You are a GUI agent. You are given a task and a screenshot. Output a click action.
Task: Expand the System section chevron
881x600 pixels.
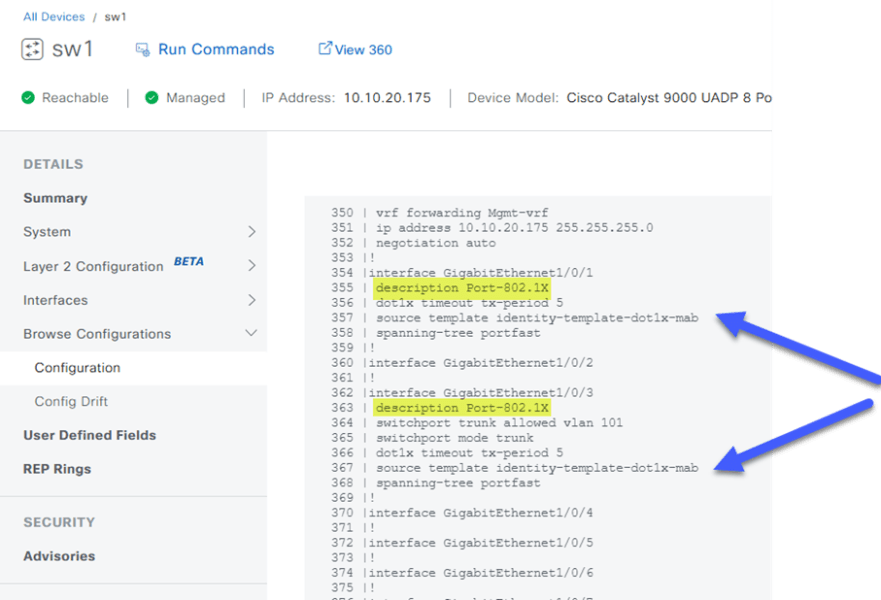251,232
